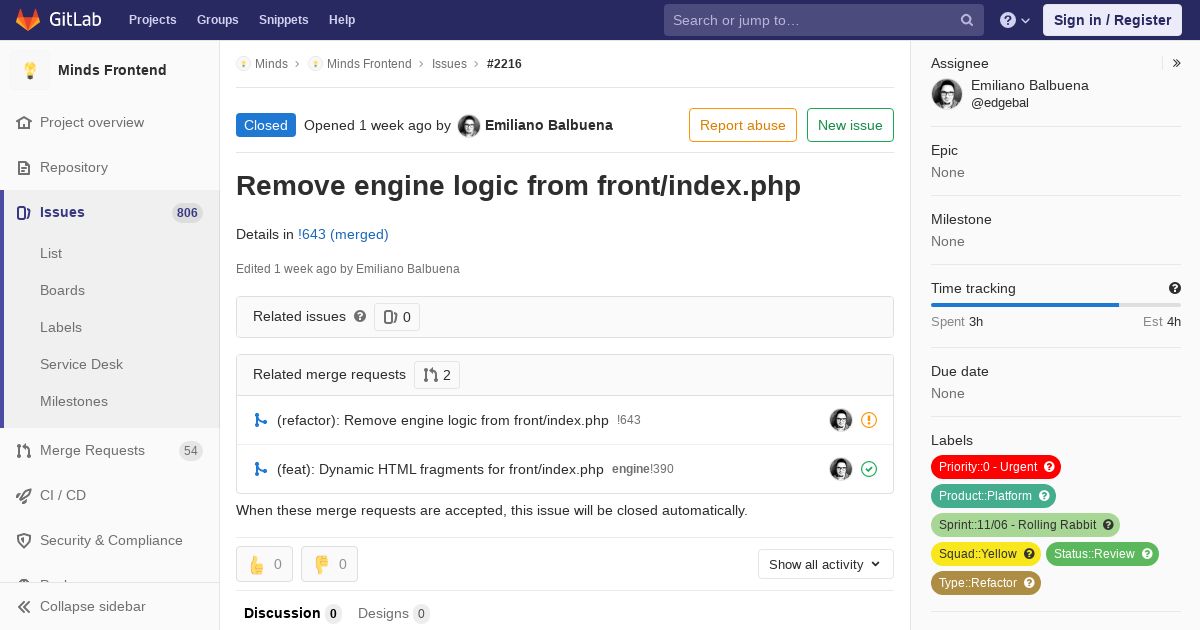Click the assignee avatar in right sidebar

947,94
